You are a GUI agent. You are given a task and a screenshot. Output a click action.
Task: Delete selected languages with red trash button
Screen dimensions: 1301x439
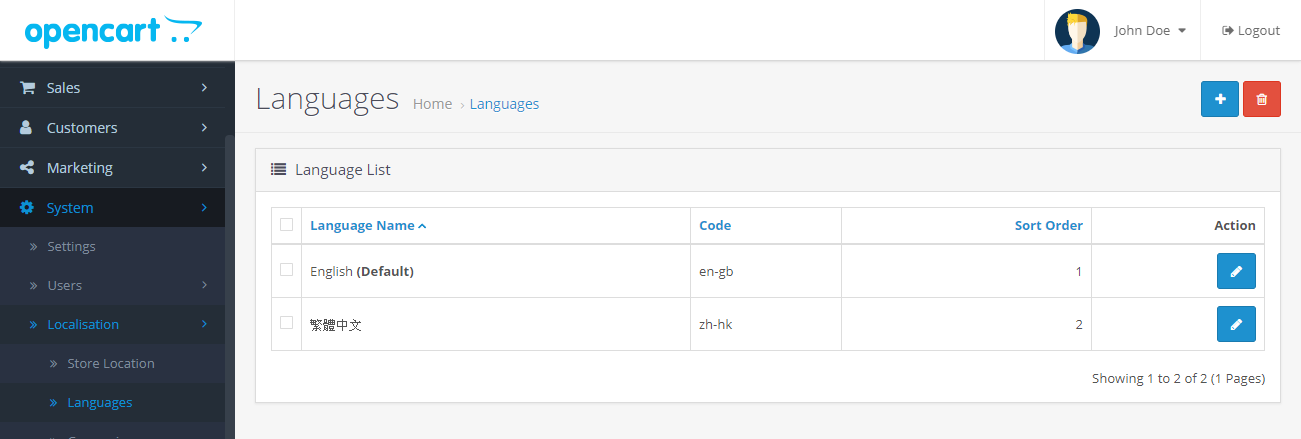click(1262, 99)
